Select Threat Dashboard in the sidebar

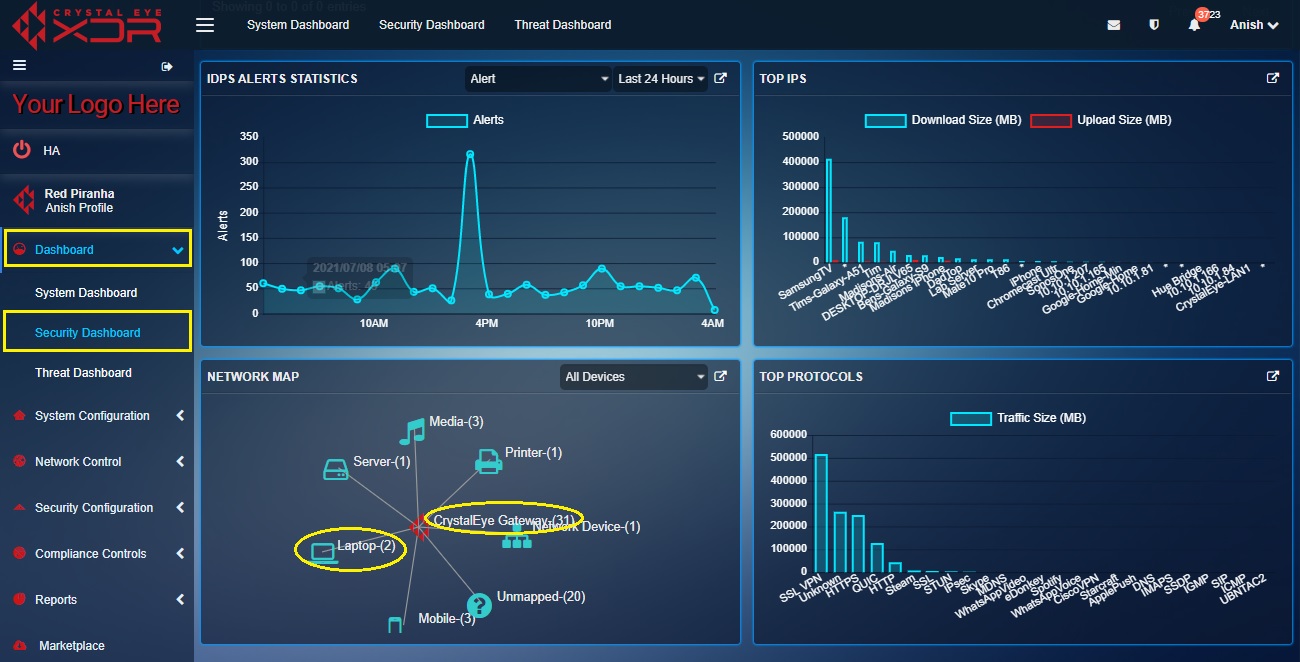coord(83,373)
